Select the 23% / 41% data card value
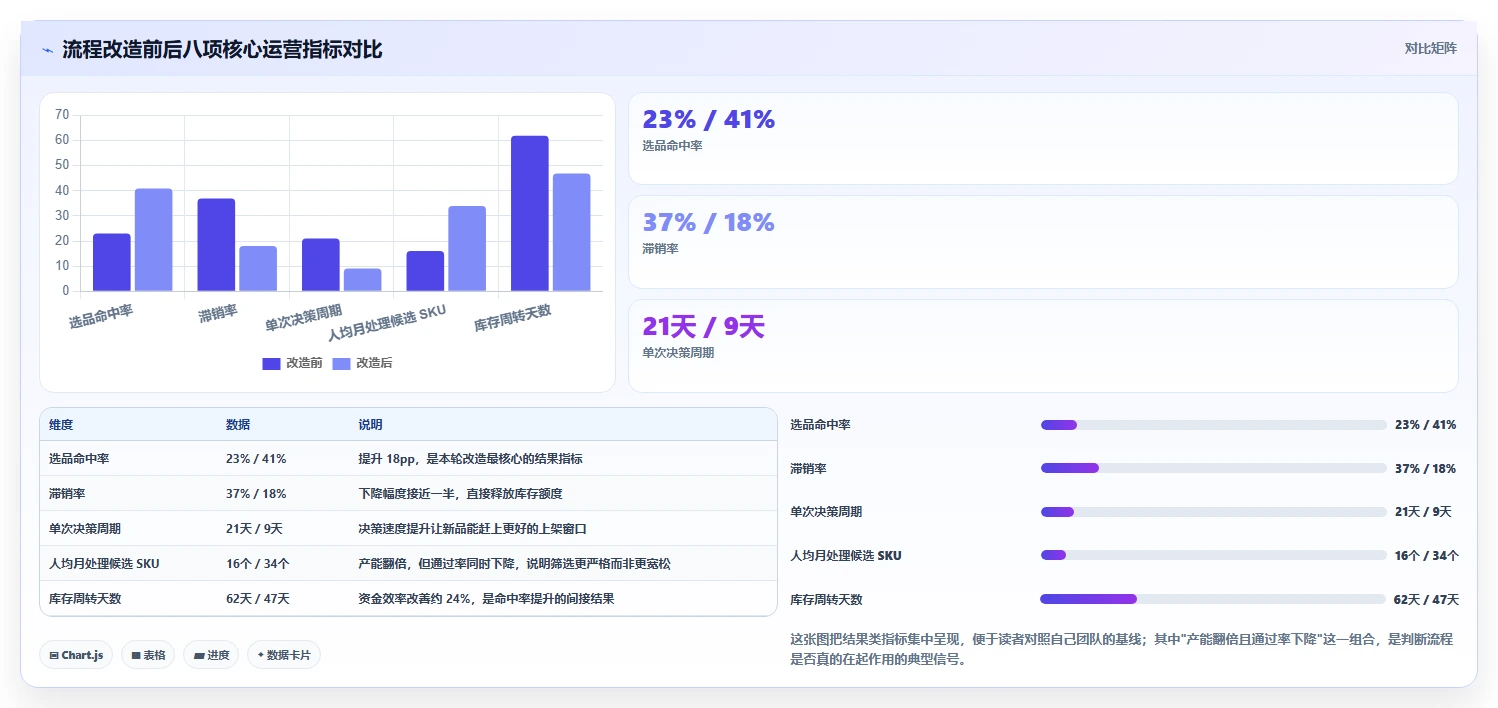The image size is (1498, 708). tap(709, 119)
